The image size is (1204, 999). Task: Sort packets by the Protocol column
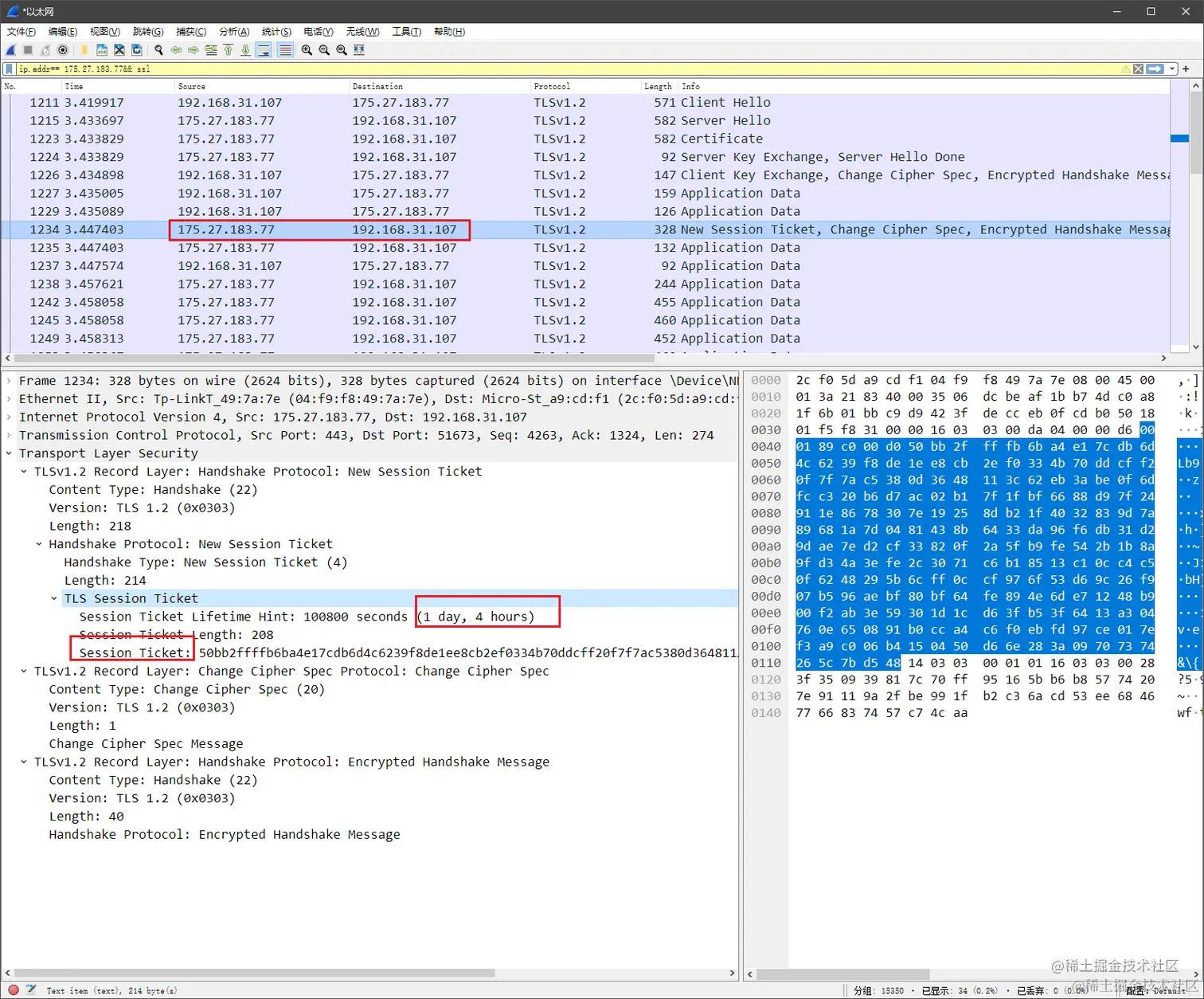click(587, 86)
